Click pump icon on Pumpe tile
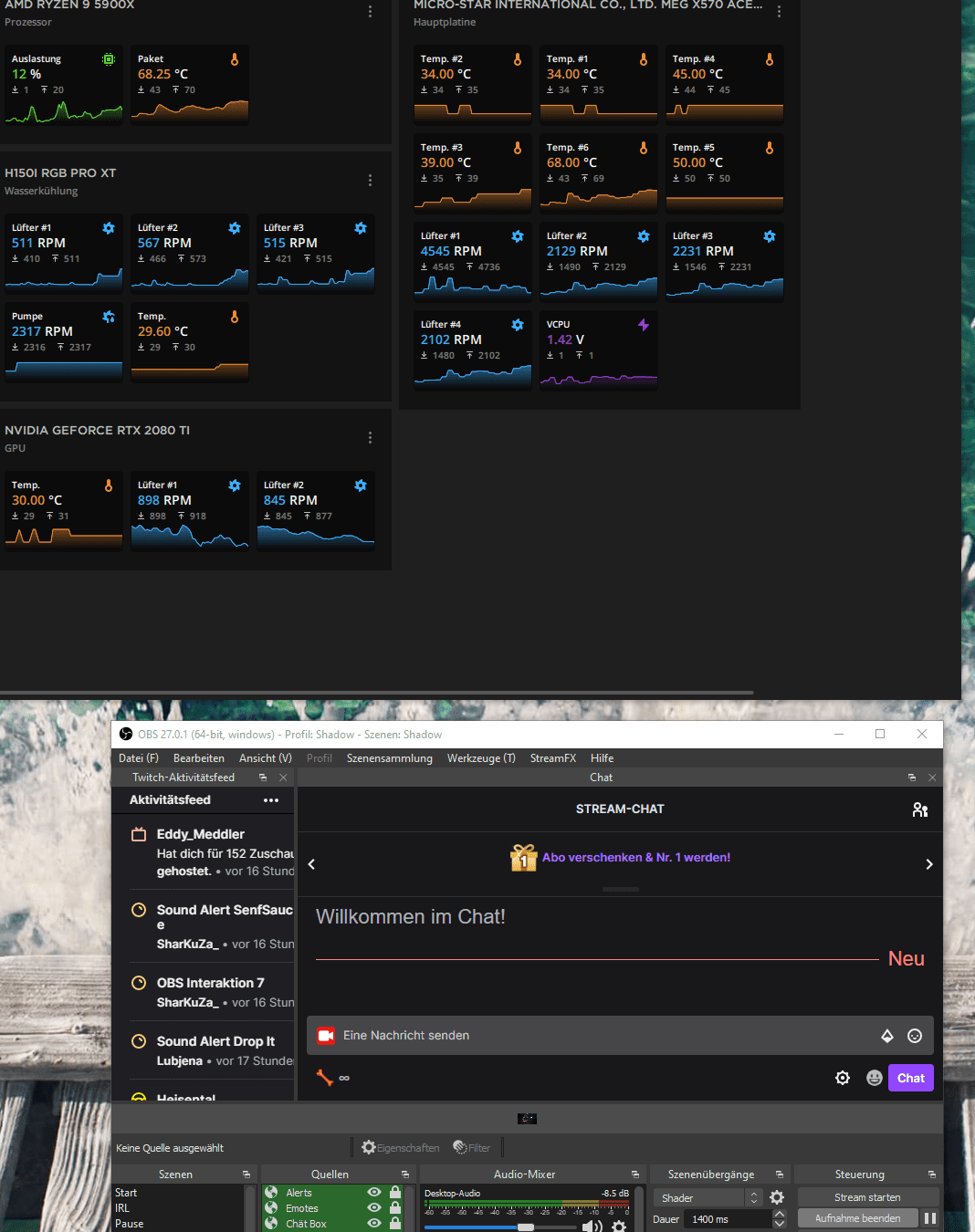 109,317
